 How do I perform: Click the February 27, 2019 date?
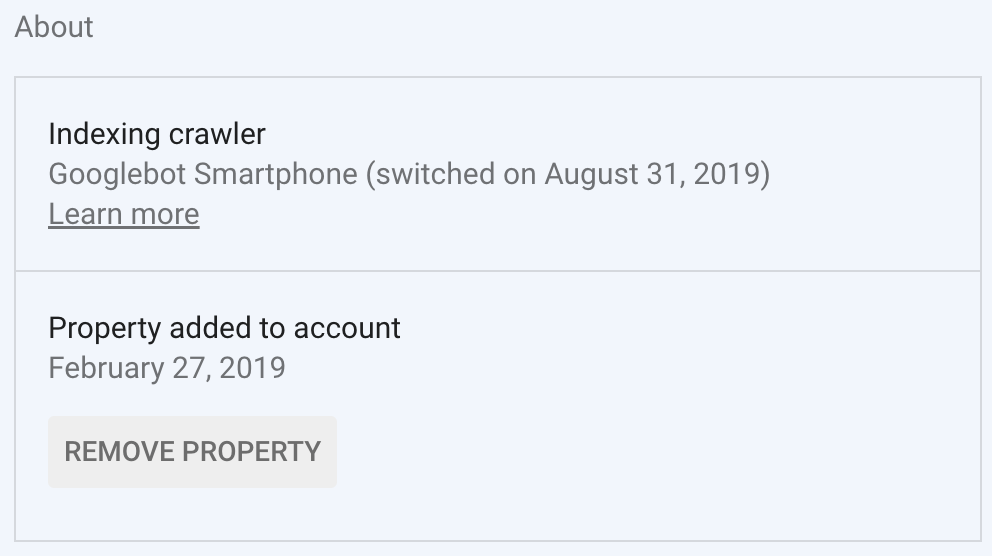tap(167, 368)
